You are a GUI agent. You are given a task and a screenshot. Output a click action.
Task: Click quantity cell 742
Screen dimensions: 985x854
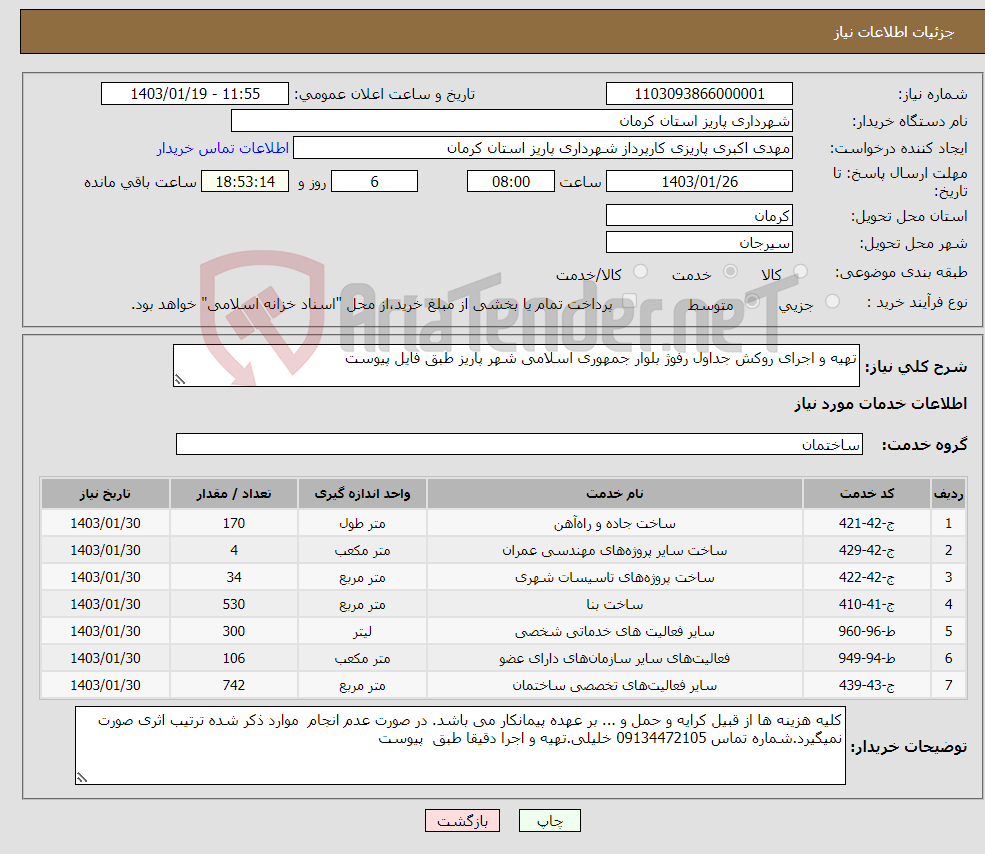pyautogui.click(x=234, y=686)
